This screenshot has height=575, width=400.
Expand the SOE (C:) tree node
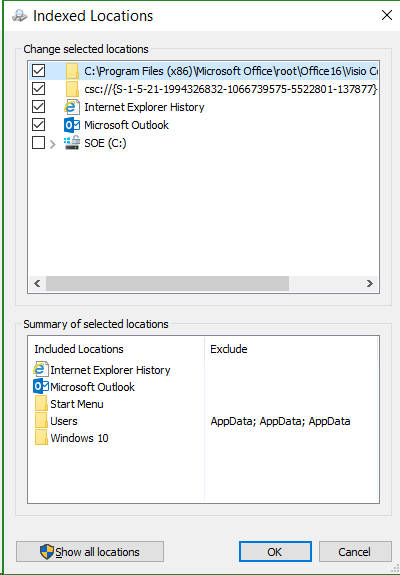(52, 144)
